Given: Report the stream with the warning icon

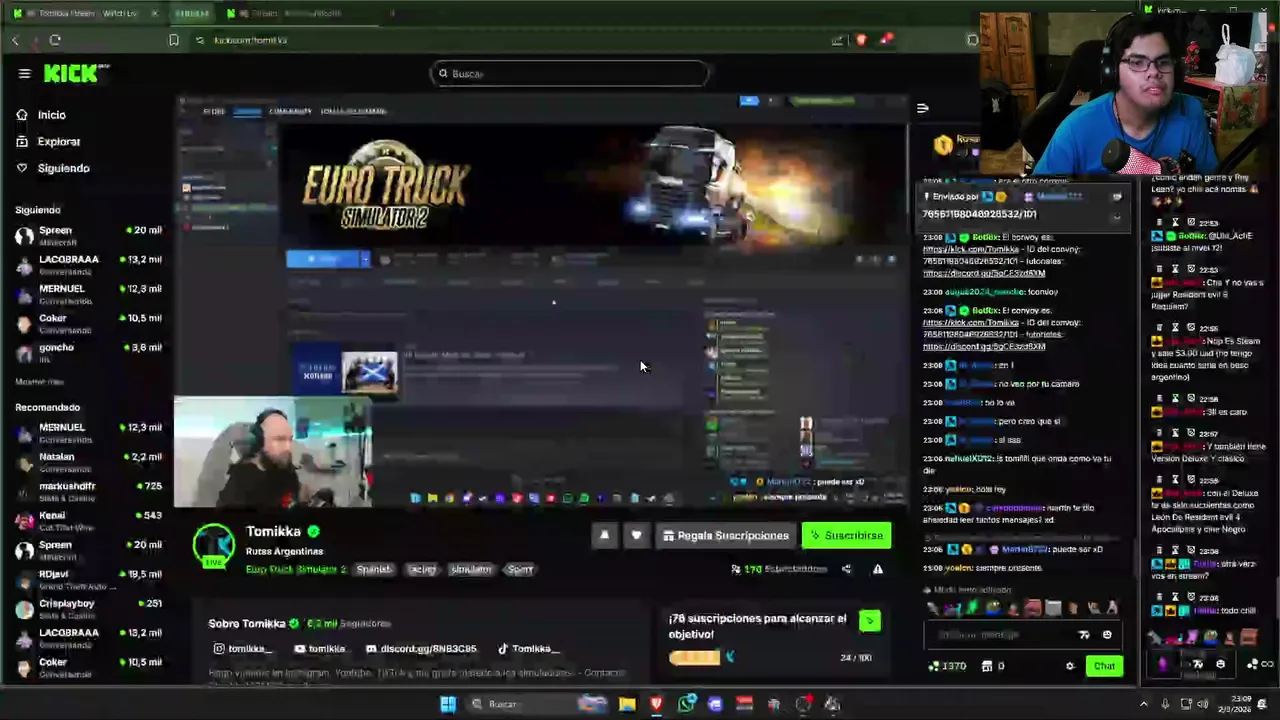Looking at the screenshot, I should coord(878,569).
